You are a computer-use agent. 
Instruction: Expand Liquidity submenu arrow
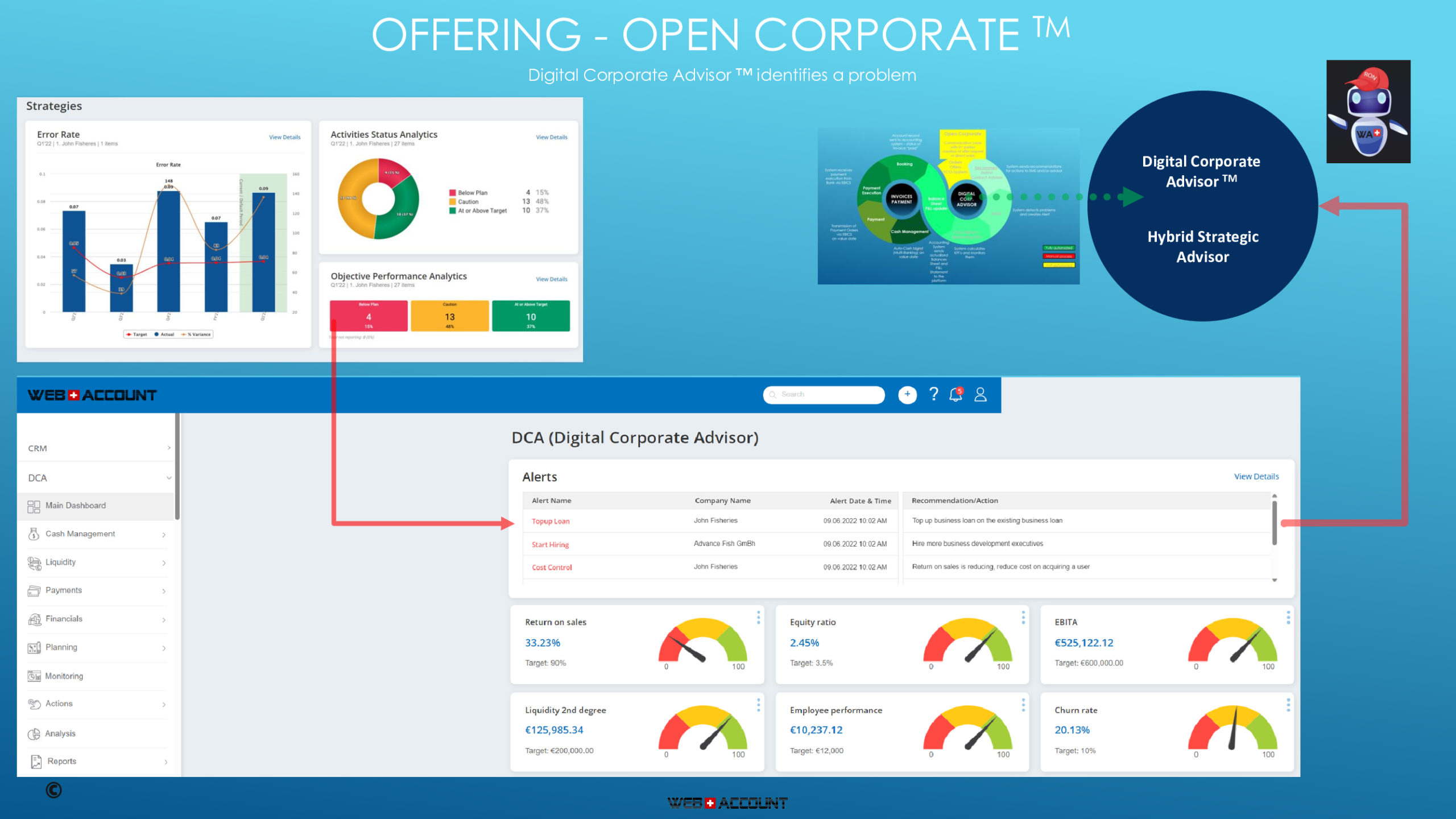pyautogui.click(x=164, y=563)
